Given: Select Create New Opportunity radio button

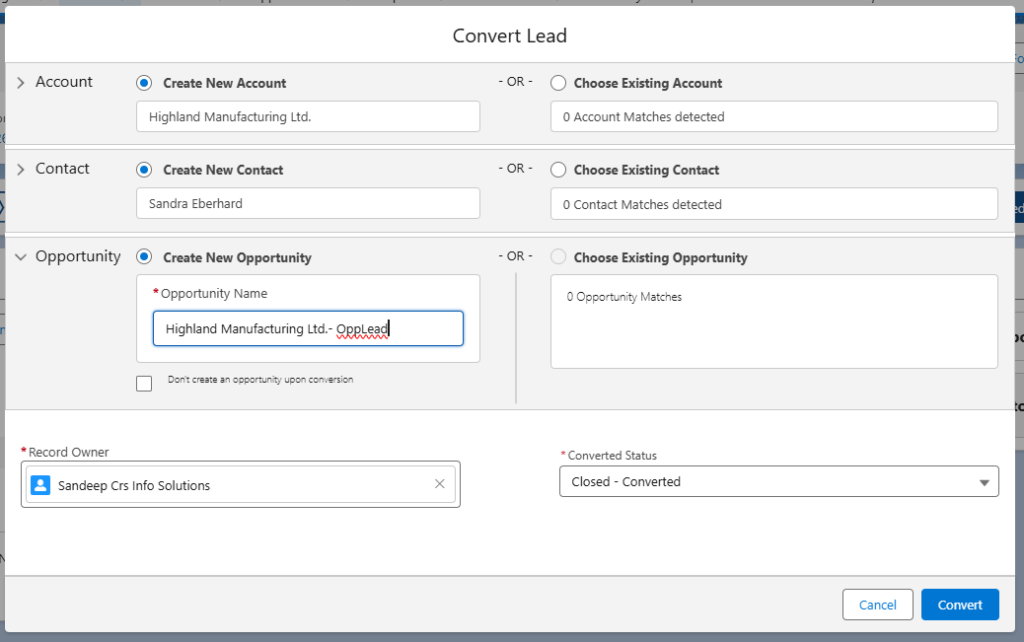Looking at the screenshot, I should 143,256.
